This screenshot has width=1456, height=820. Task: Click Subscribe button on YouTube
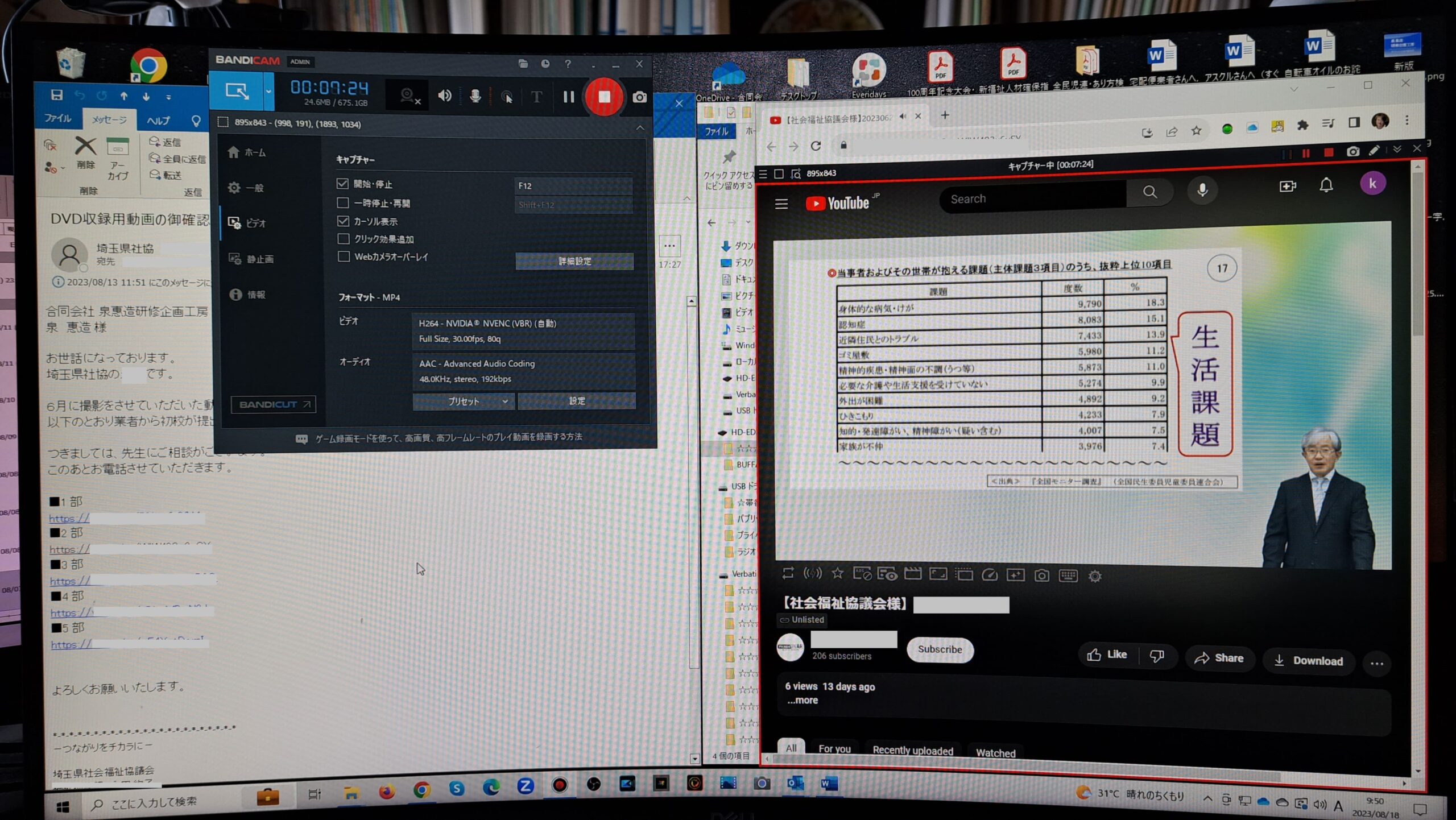[x=940, y=649]
